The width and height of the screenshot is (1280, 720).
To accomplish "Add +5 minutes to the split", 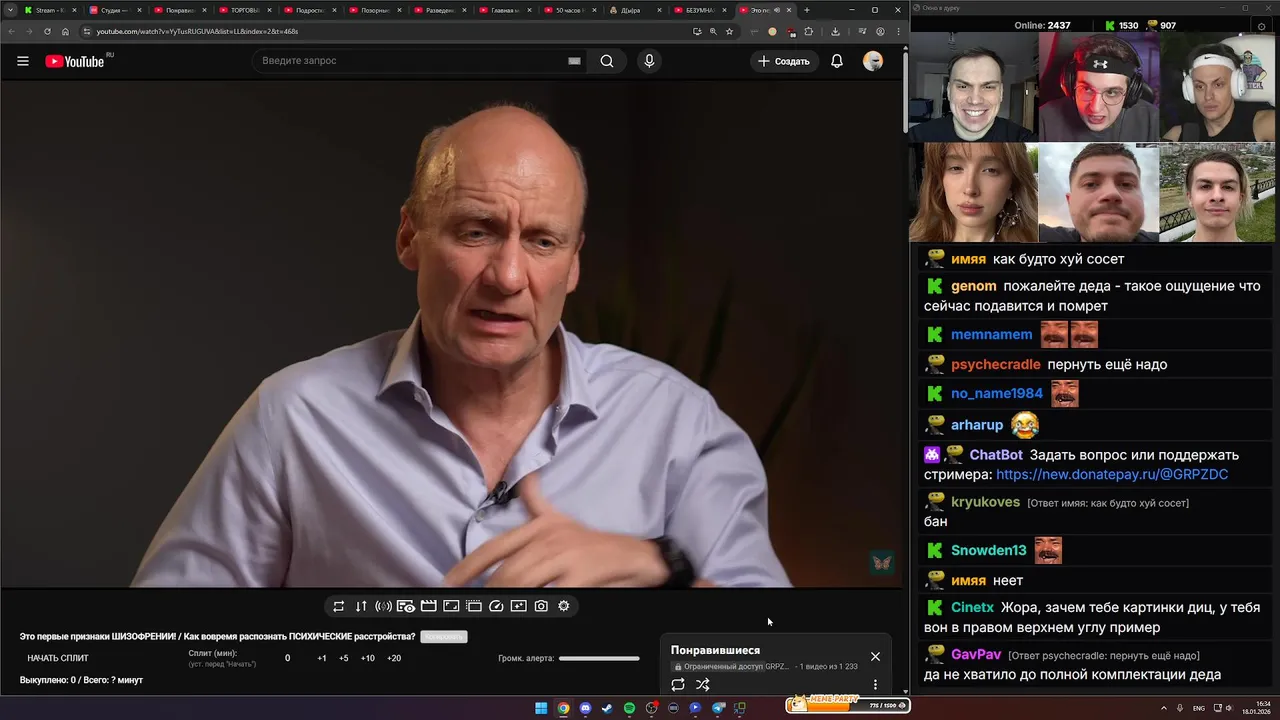I will 344,658.
